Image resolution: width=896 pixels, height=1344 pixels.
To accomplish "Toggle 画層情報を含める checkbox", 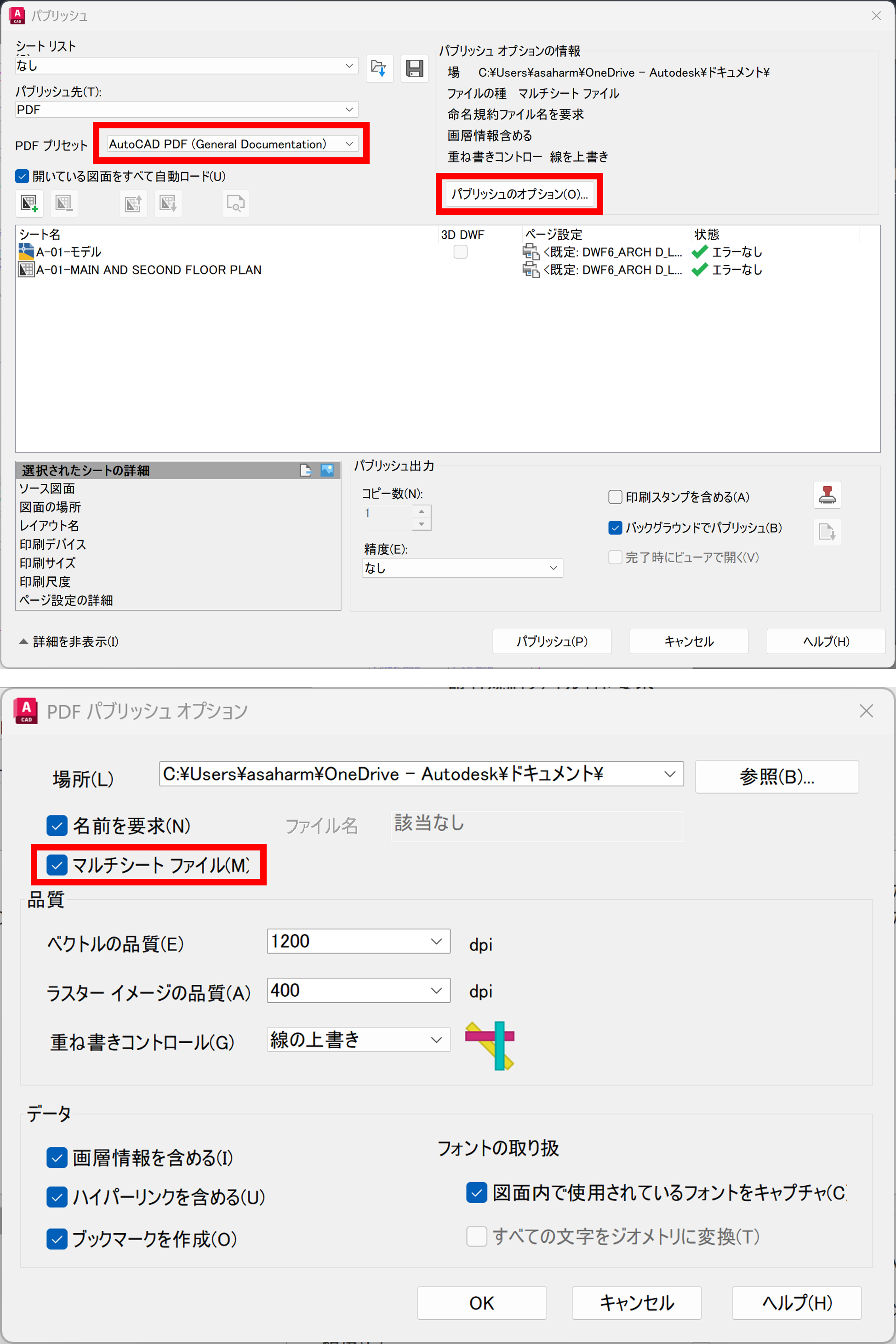I will coord(57,1158).
